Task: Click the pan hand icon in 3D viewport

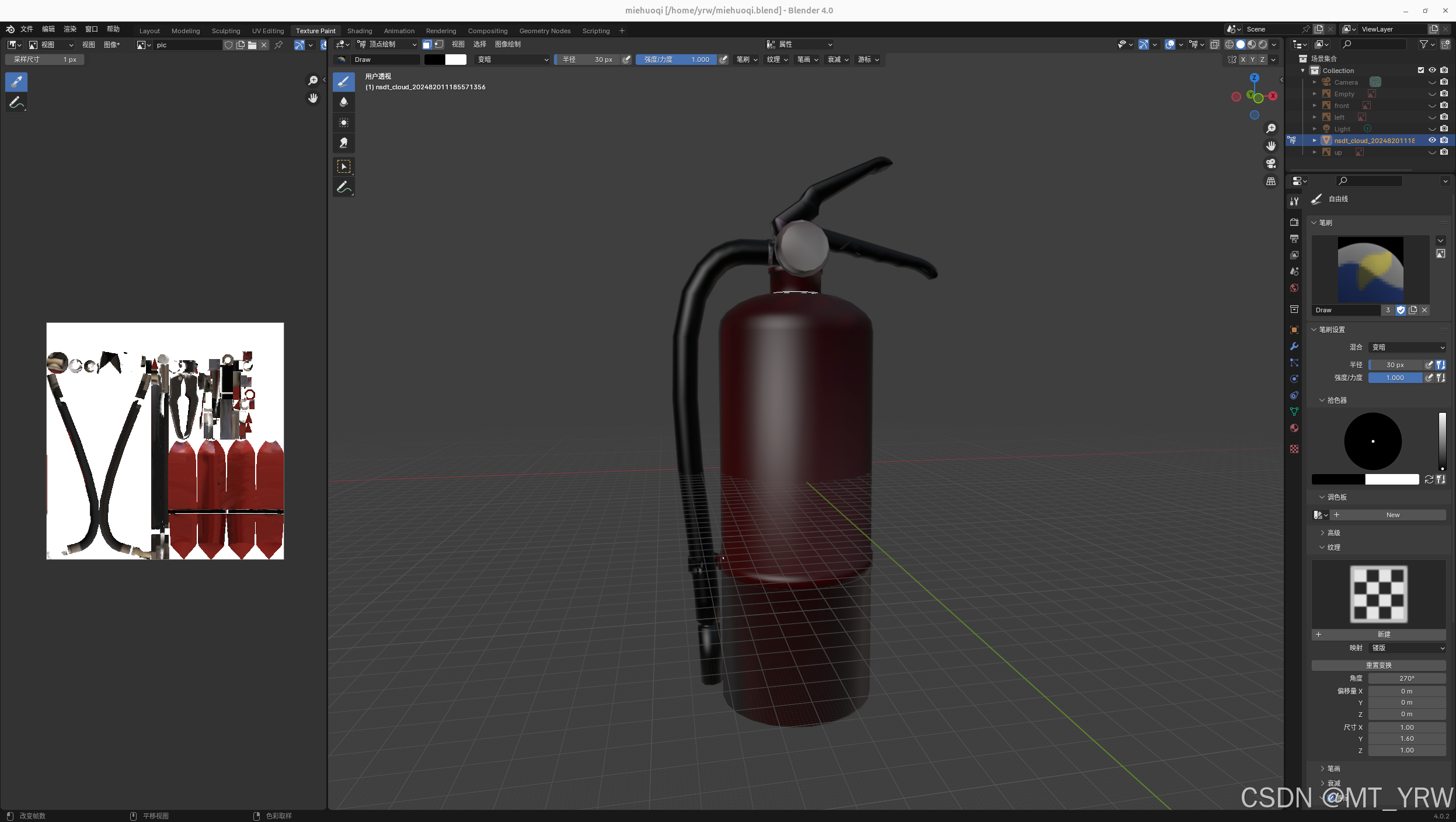Action: [x=1271, y=146]
